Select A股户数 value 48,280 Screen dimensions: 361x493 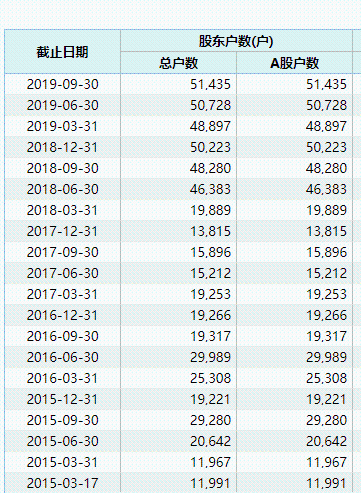pyautogui.click(x=326, y=168)
